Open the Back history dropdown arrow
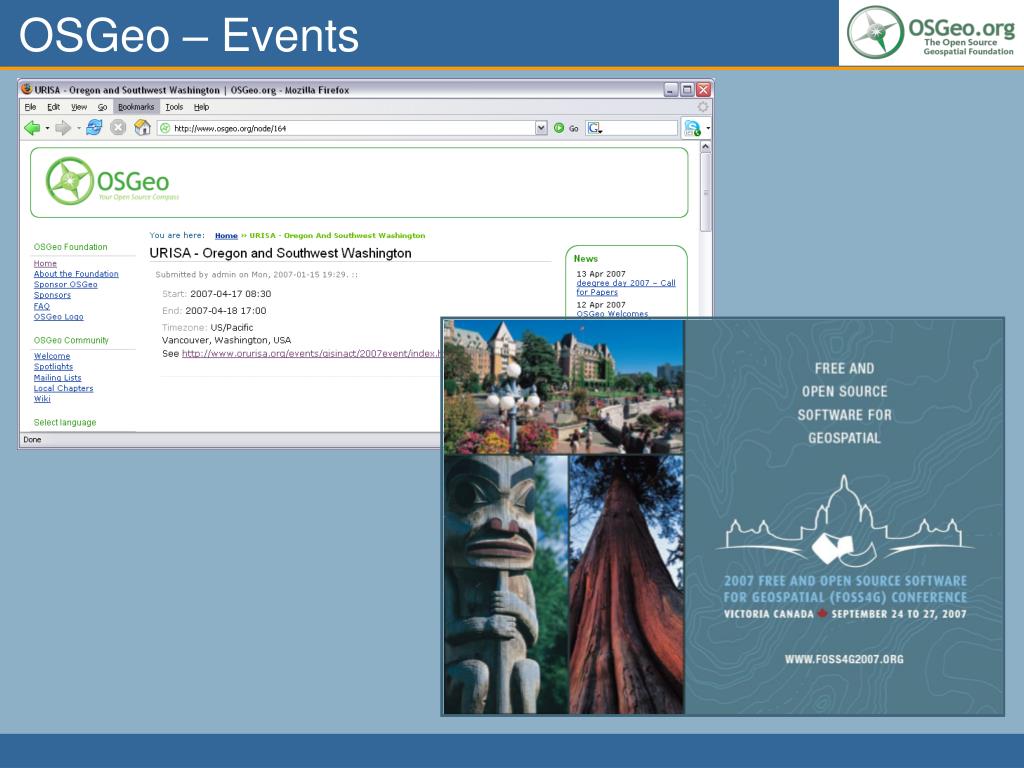The height and width of the screenshot is (768, 1024). (47, 129)
